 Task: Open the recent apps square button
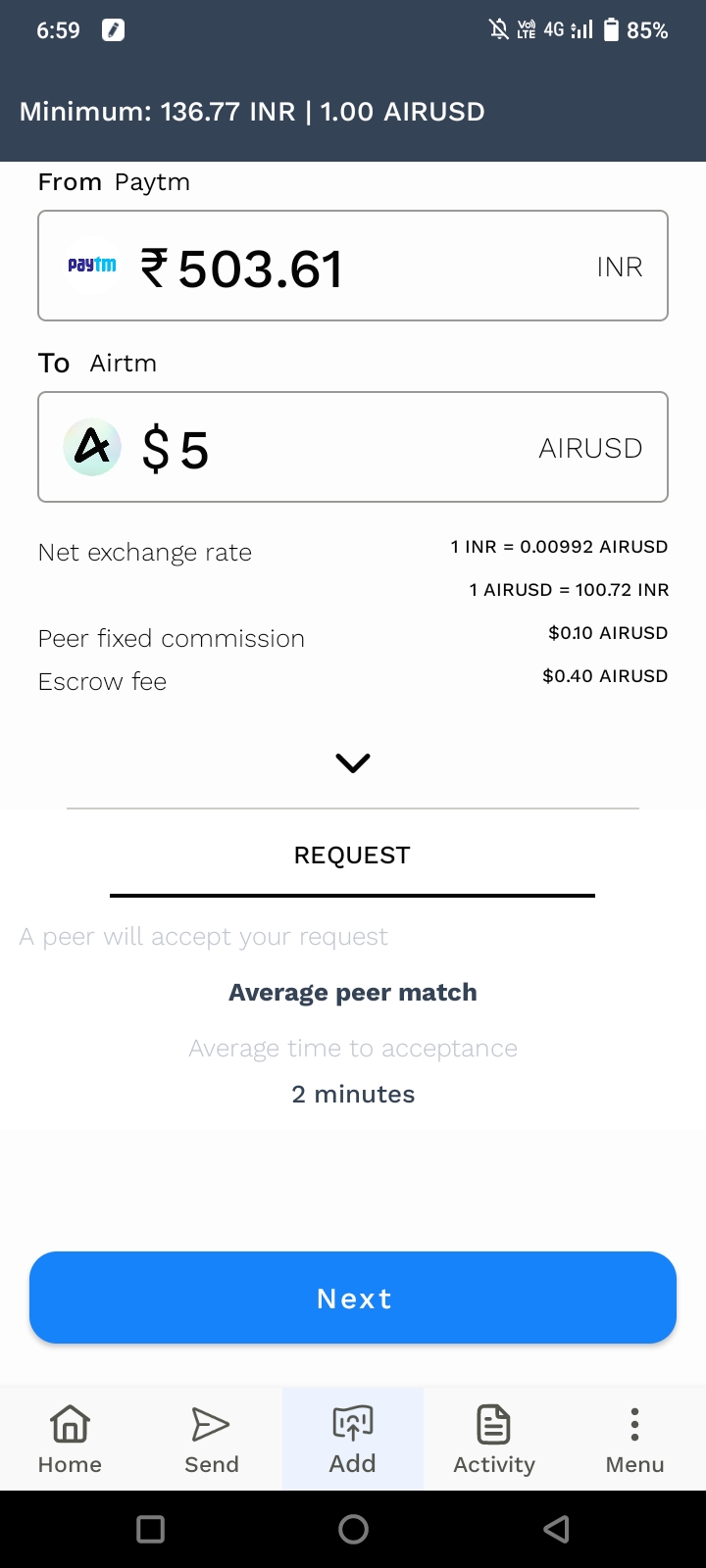[150, 1529]
